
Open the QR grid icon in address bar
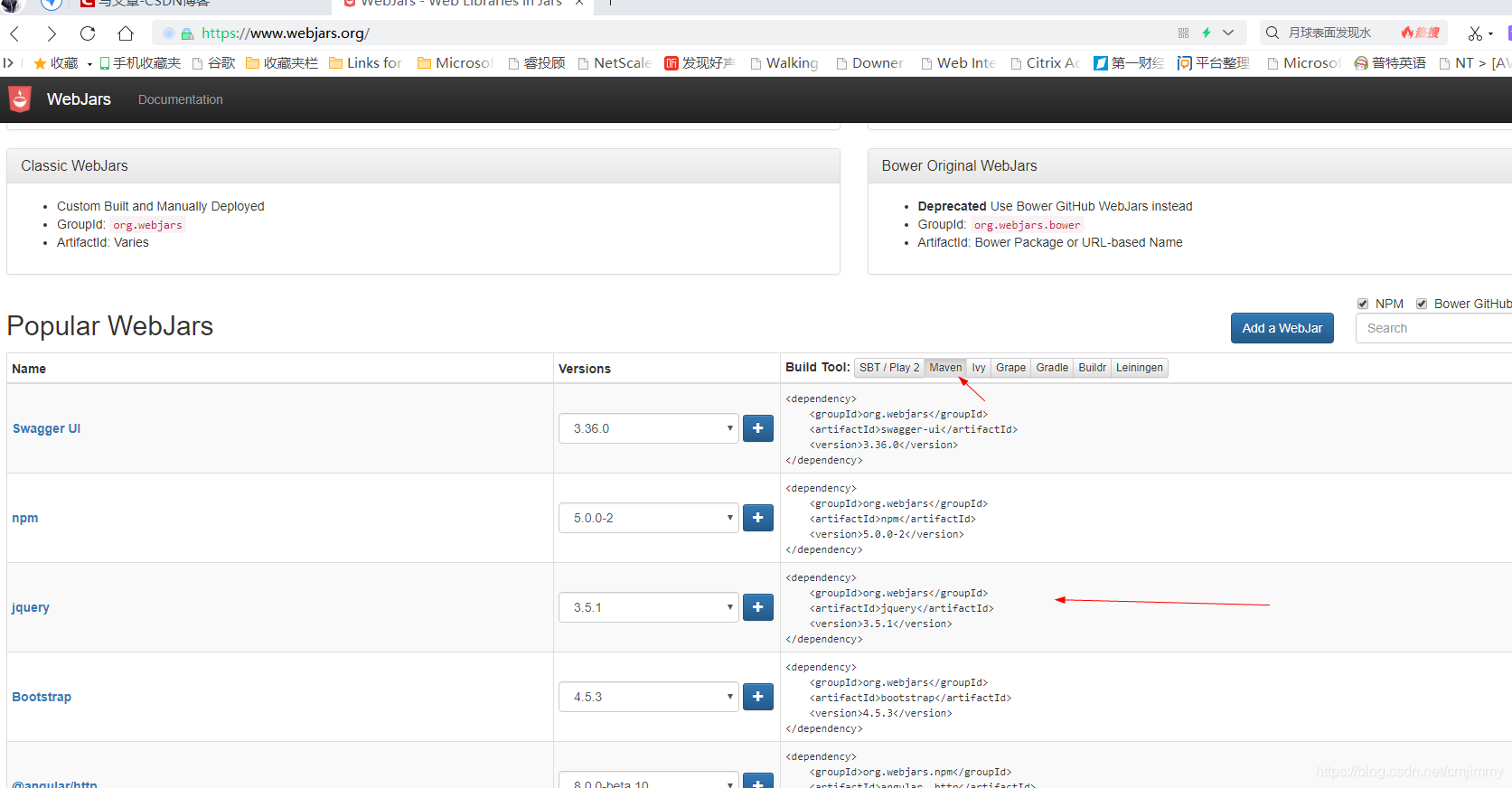[1183, 33]
